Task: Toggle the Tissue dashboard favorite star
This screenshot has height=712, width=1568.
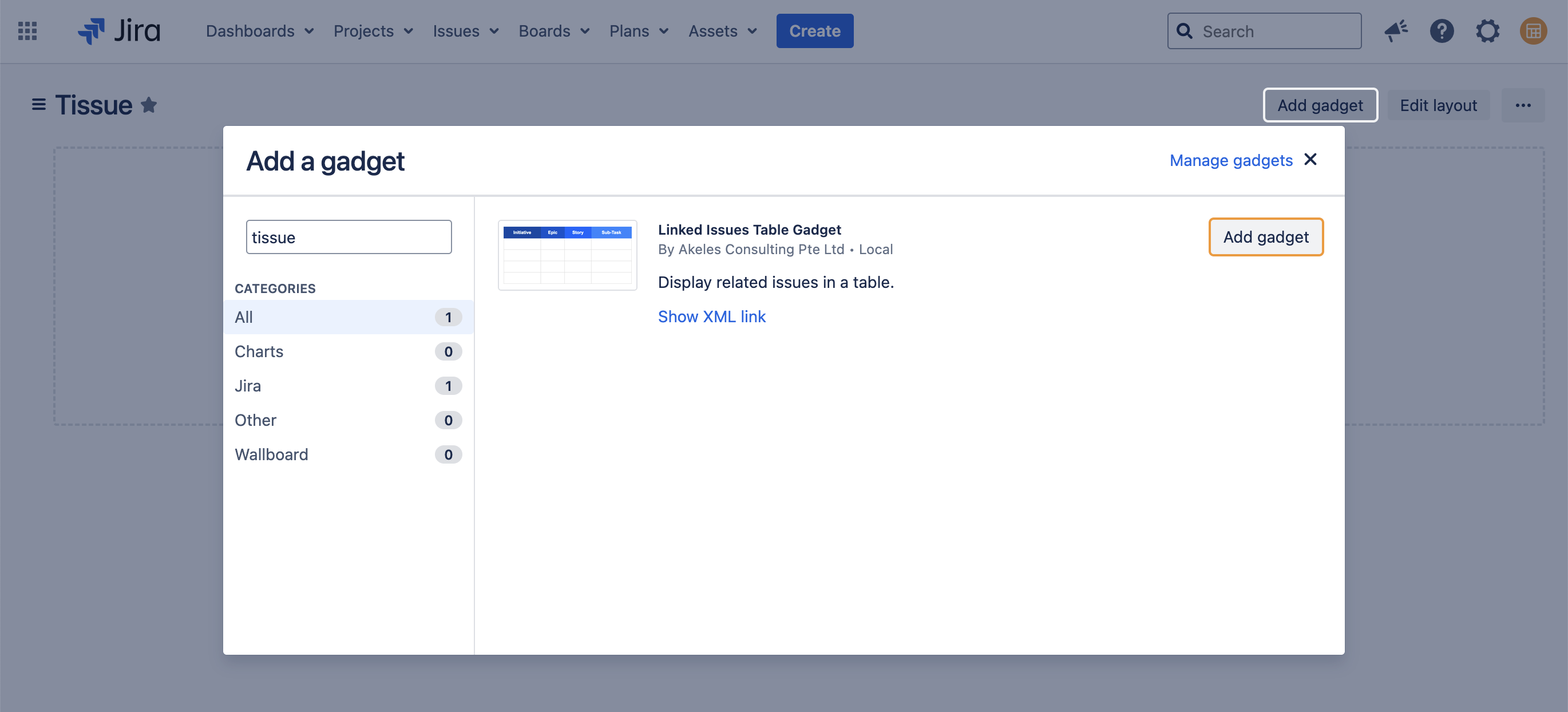Action: point(149,105)
